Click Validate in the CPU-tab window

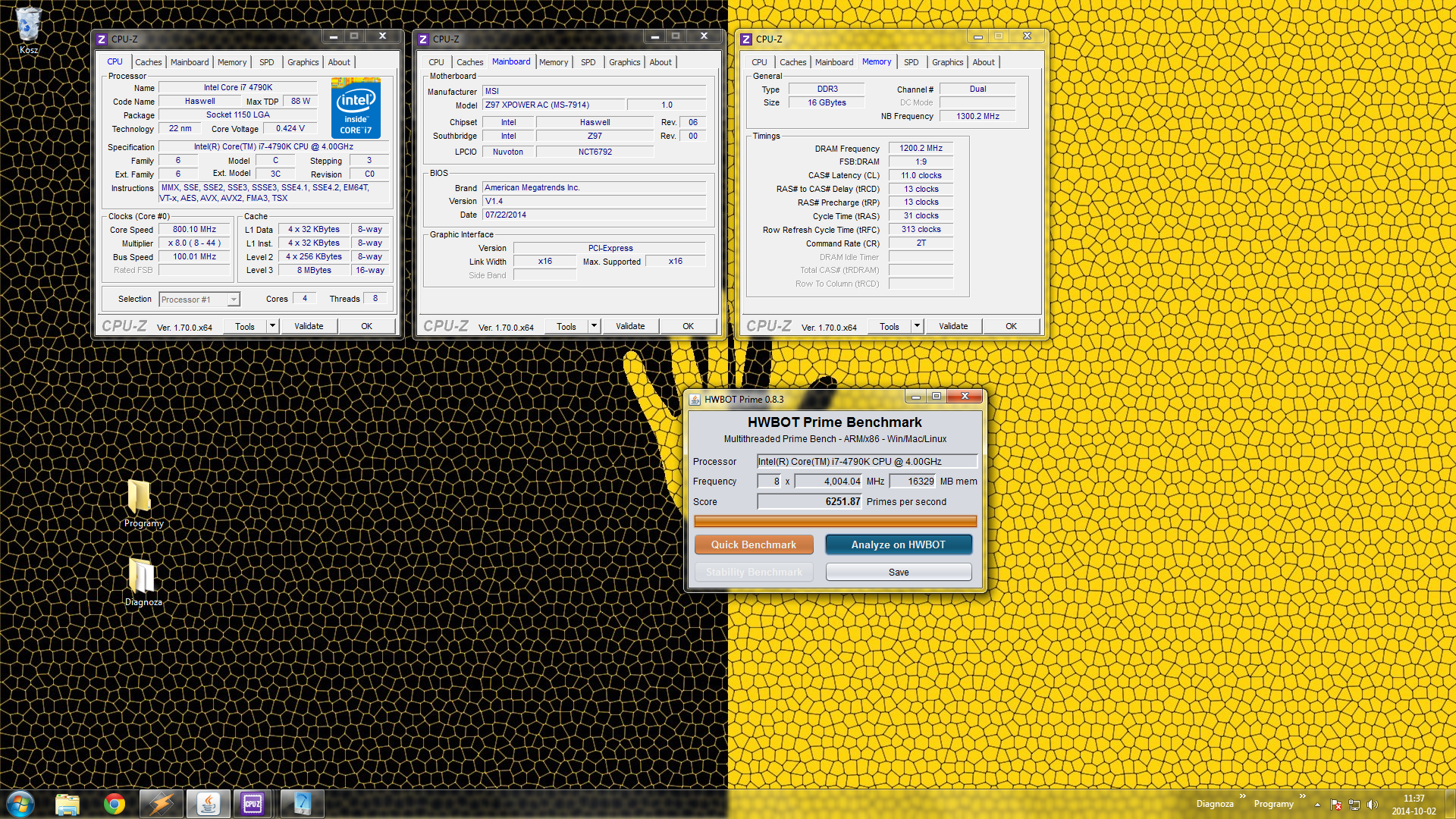tap(309, 326)
